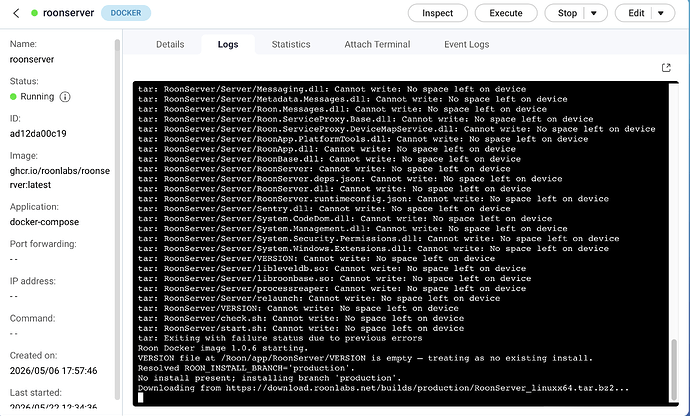
Task: Click log line about Sentry.dll
Action: coord(324,209)
